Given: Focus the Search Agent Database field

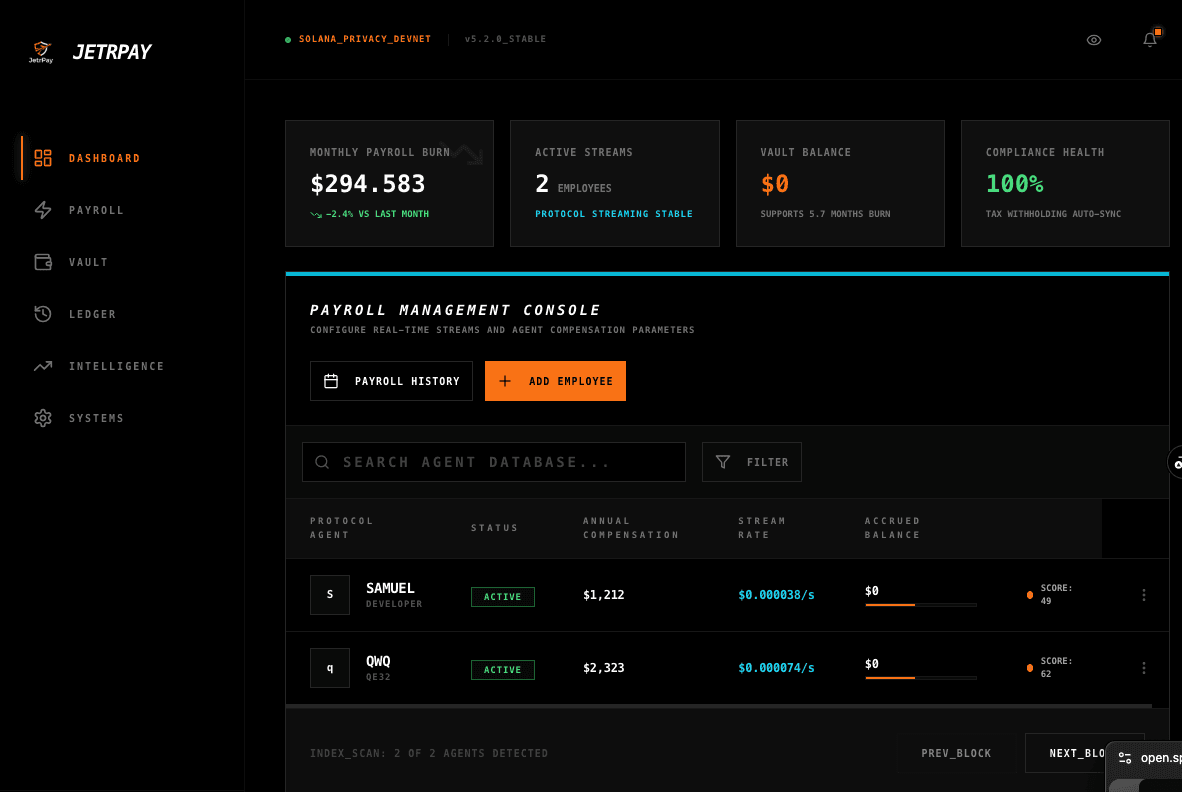Looking at the screenshot, I should 494,462.
